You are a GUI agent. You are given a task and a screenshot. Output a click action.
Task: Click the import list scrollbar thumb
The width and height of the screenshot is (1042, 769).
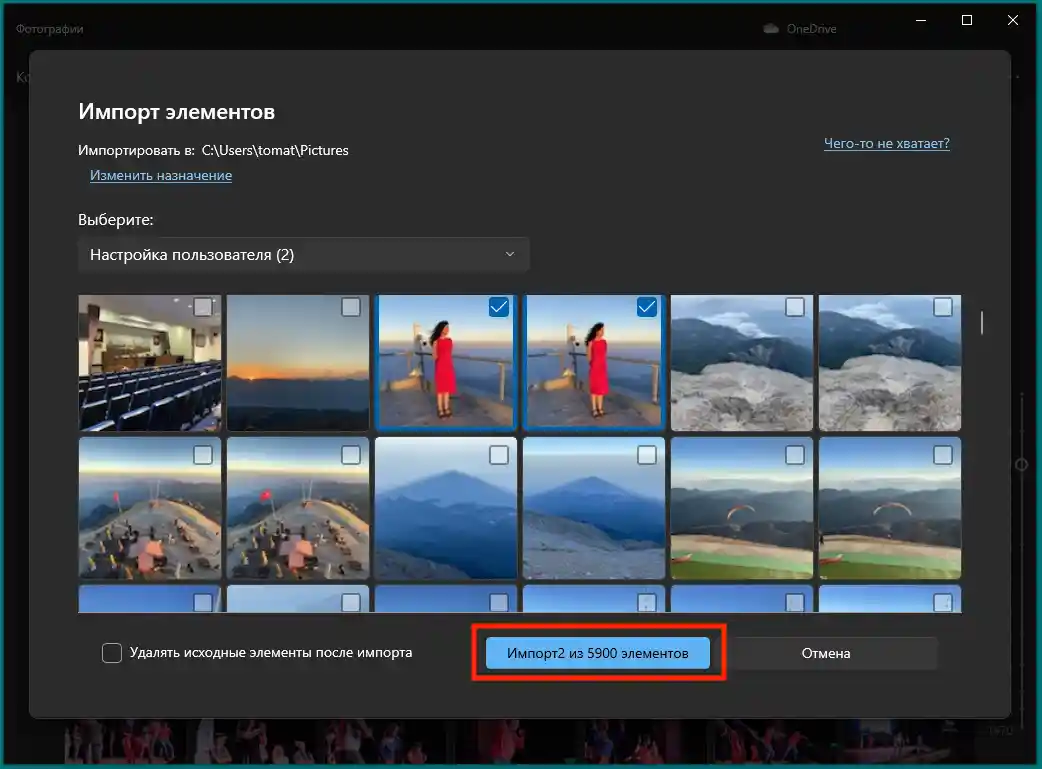(x=982, y=322)
